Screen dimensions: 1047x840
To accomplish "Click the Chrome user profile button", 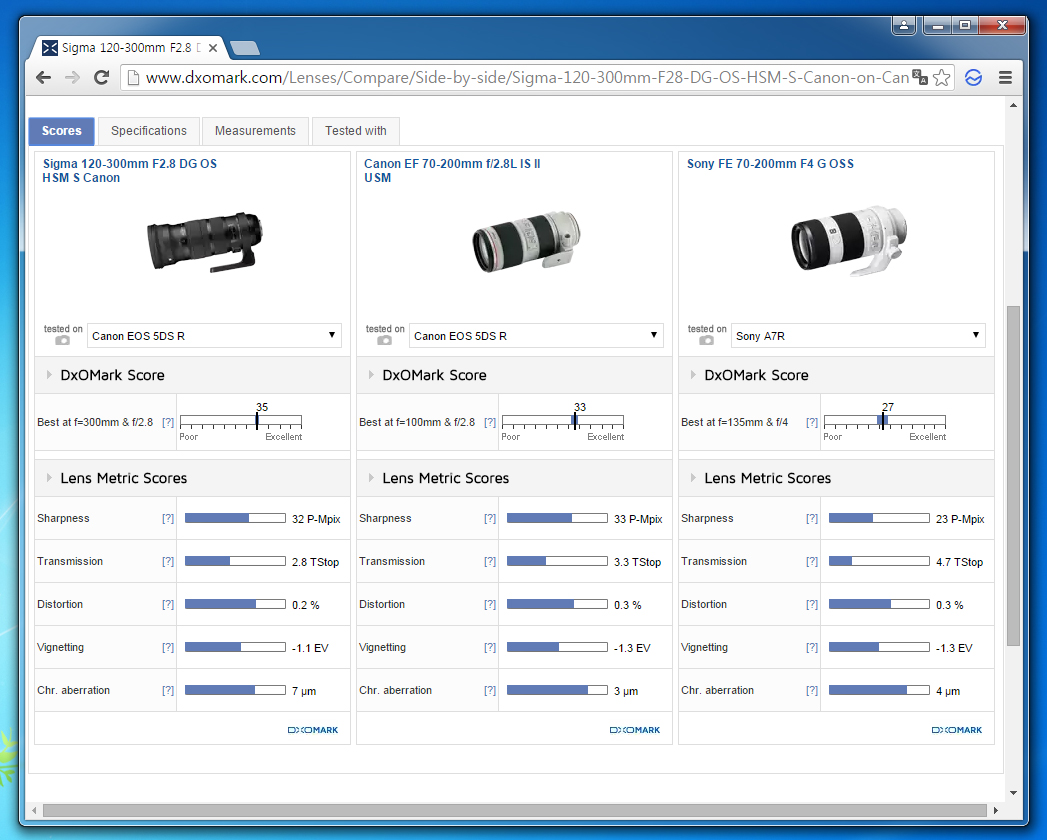I will click(903, 25).
